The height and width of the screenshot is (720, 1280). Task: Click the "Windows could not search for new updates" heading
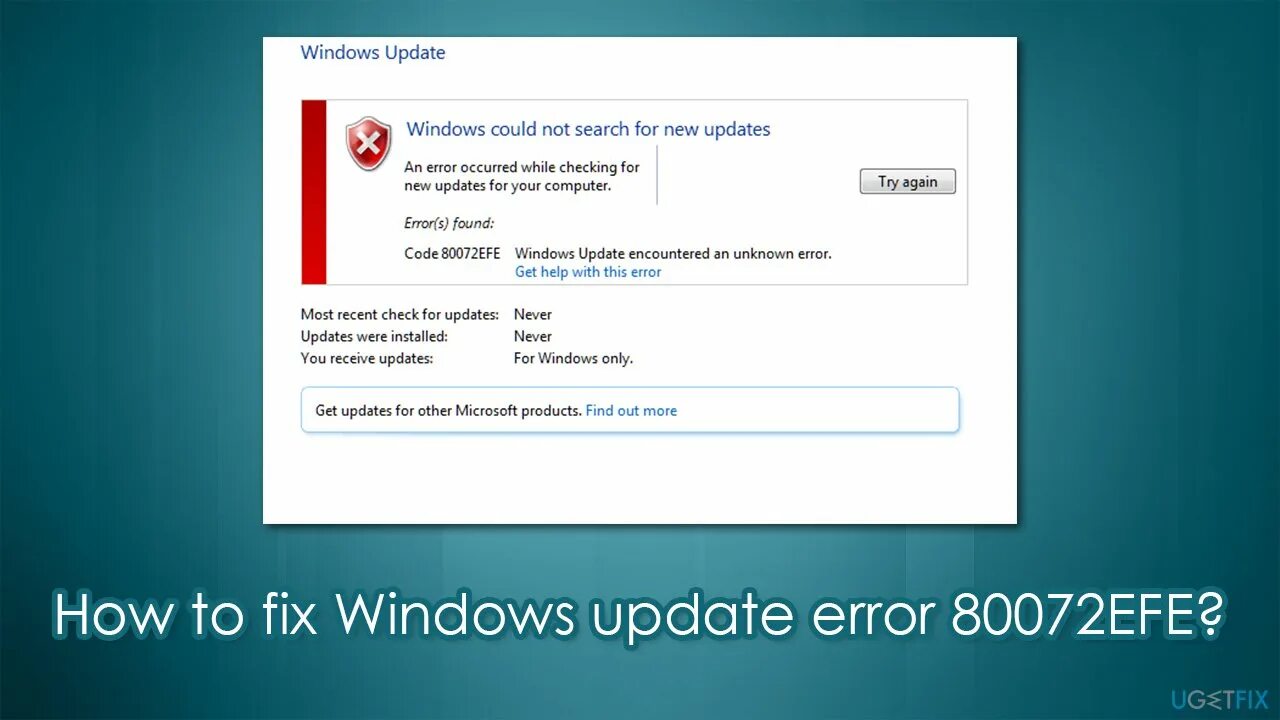tap(588, 129)
